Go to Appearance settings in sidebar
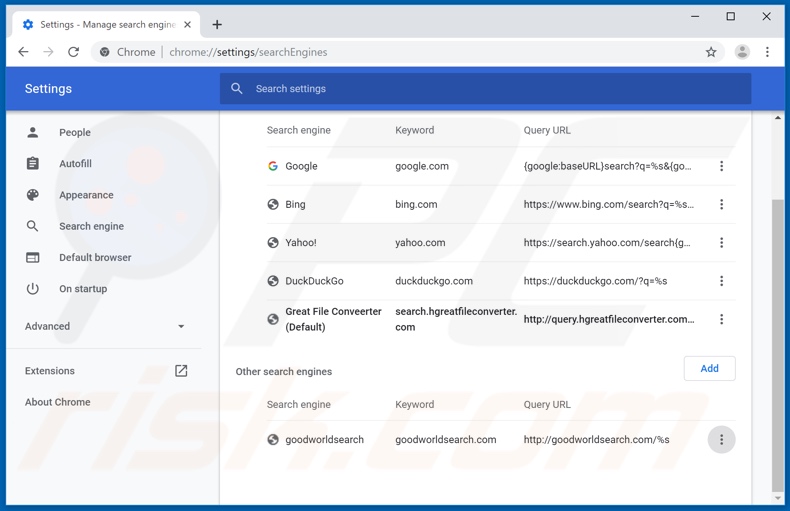Screen dimensions: 790x511 [x=86, y=195]
